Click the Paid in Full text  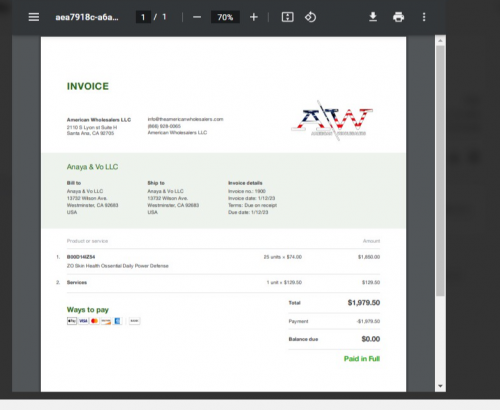click(362, 359)
